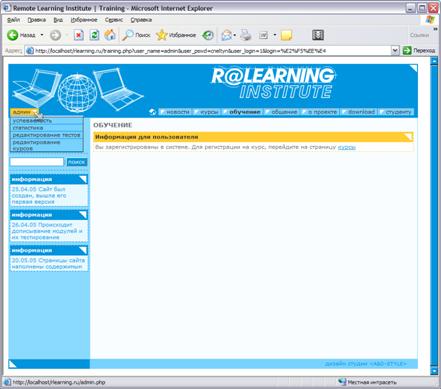Click the Refresh page icon
Screen dimensions: 441x389
(94, 35)
